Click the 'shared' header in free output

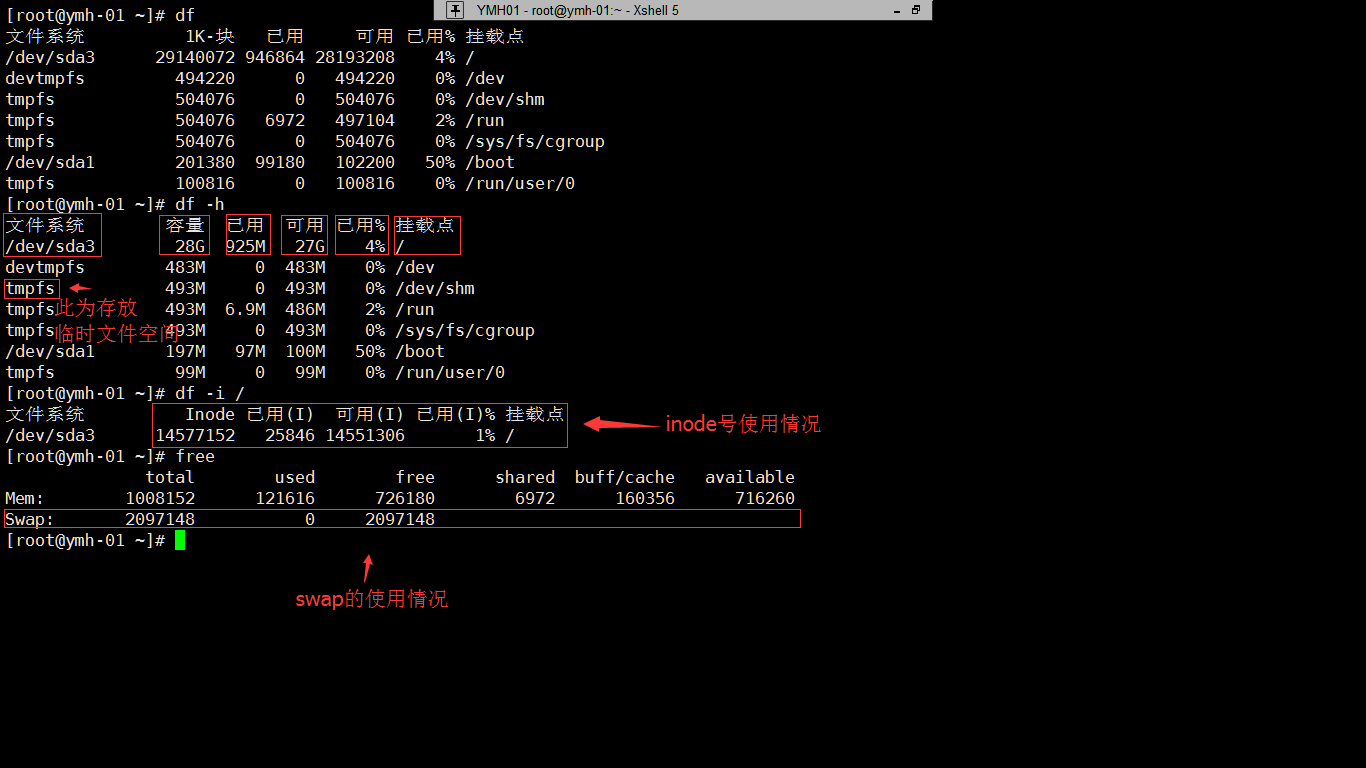coord(525,477)
